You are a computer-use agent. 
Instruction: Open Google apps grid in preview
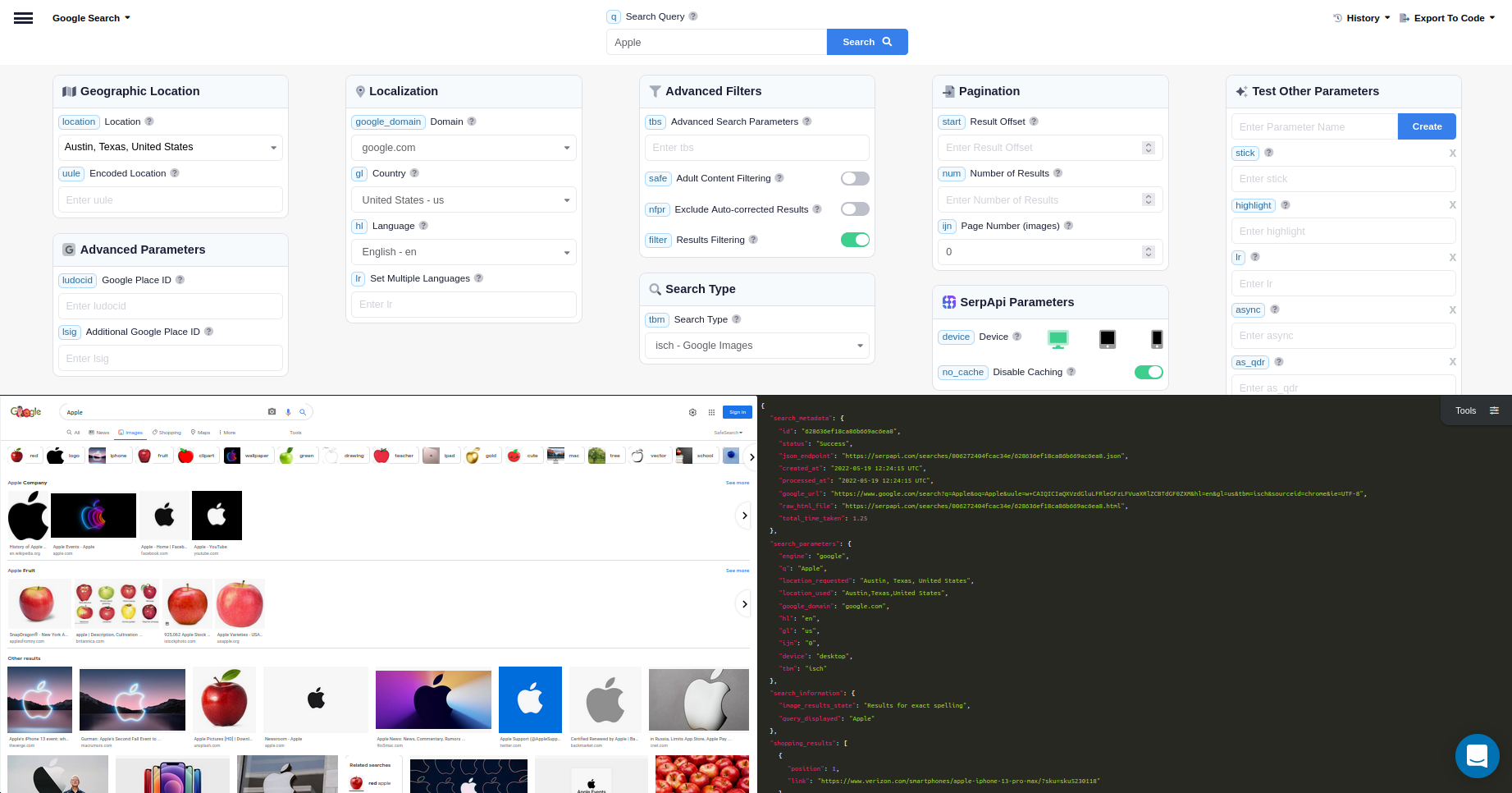(711, 412)
